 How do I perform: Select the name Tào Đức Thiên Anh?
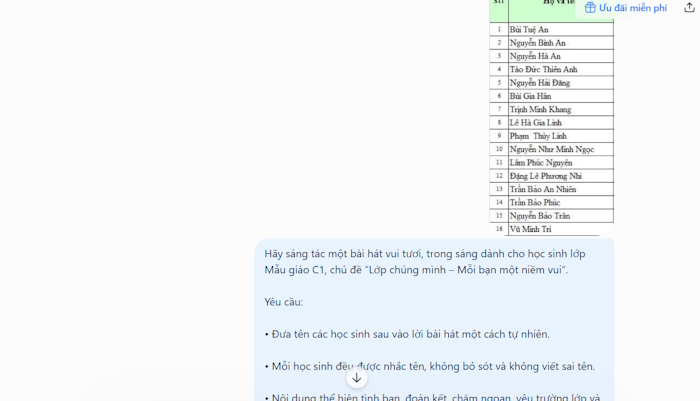coord(543,70)
